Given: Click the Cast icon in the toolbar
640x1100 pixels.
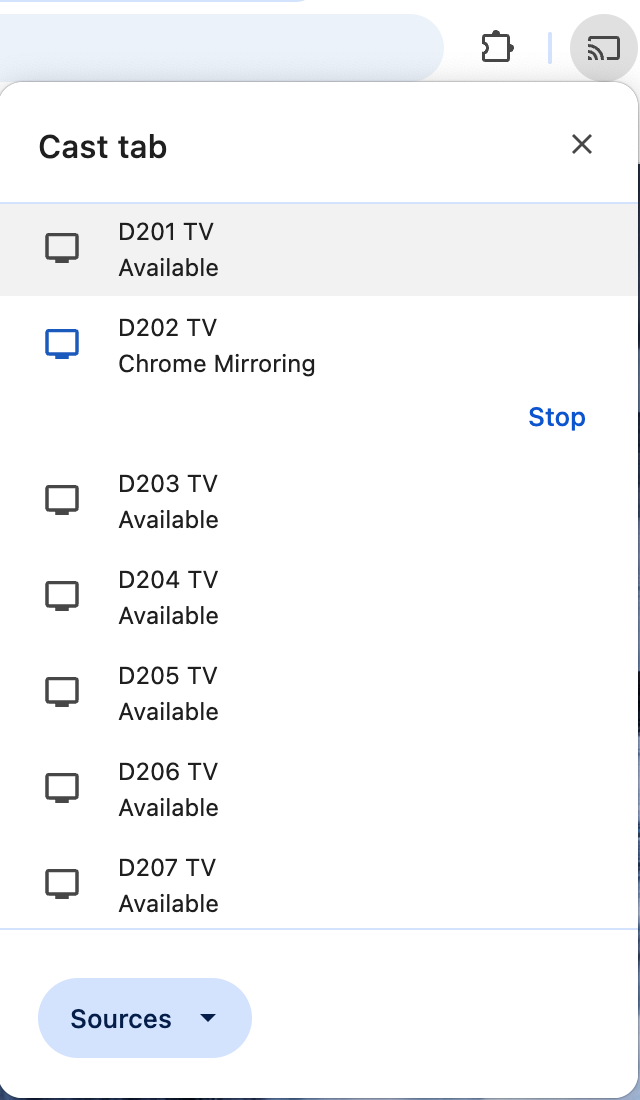Looking at the screenshot, I should (603, 48).
